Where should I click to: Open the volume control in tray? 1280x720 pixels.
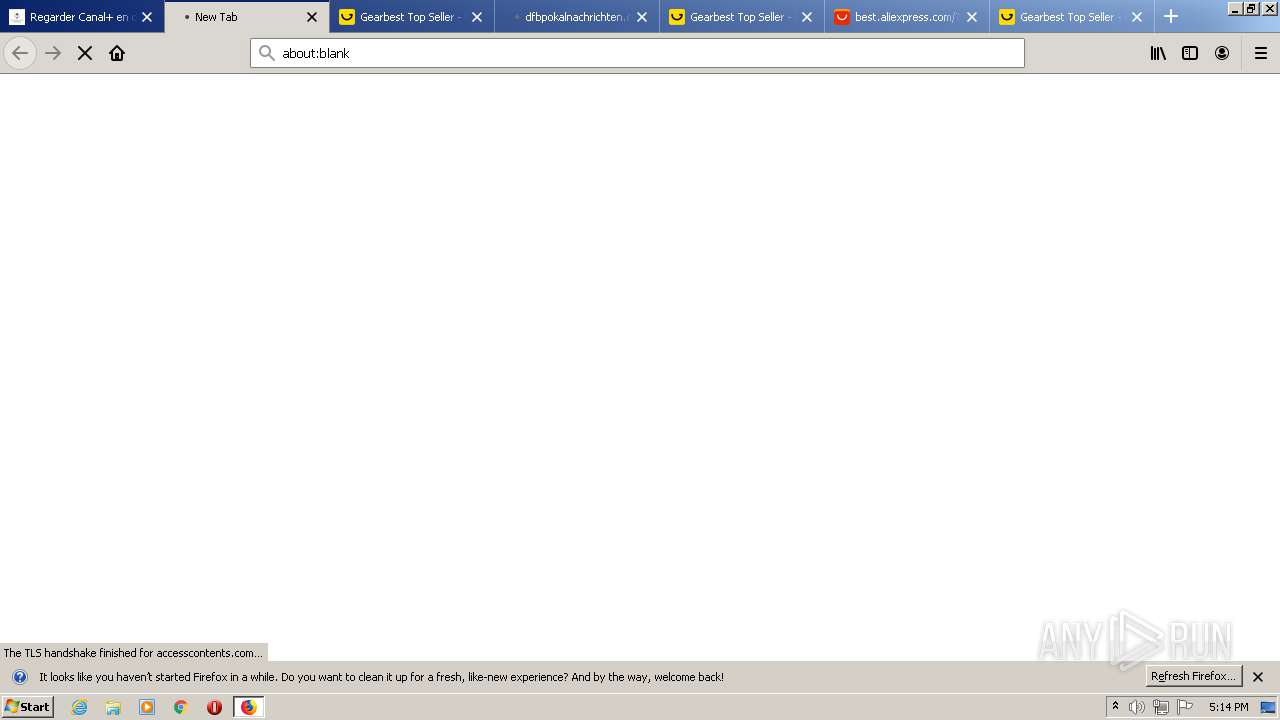coord(1137,707)
